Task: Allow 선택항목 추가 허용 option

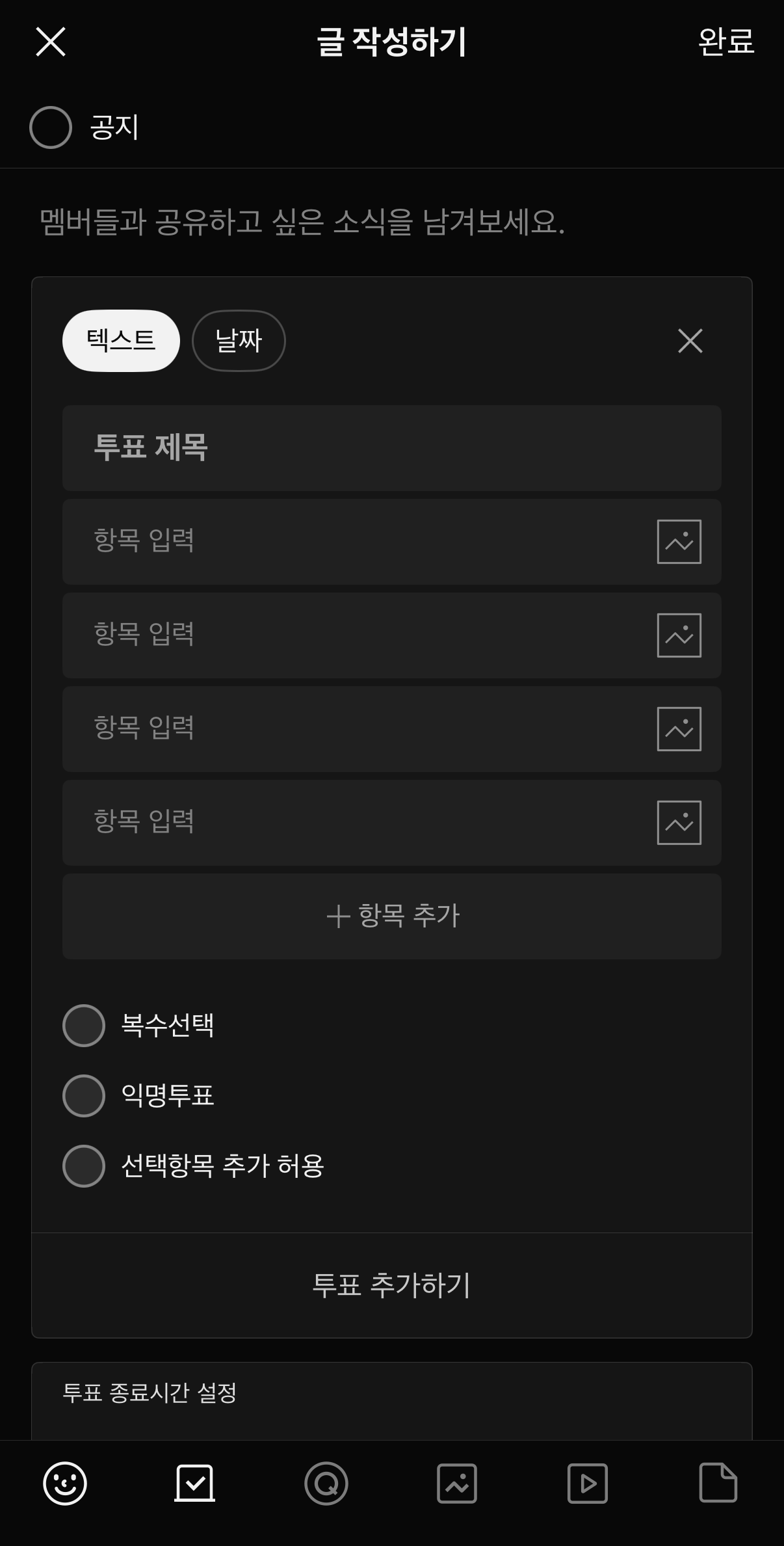Action: [x=84, y=1166]
